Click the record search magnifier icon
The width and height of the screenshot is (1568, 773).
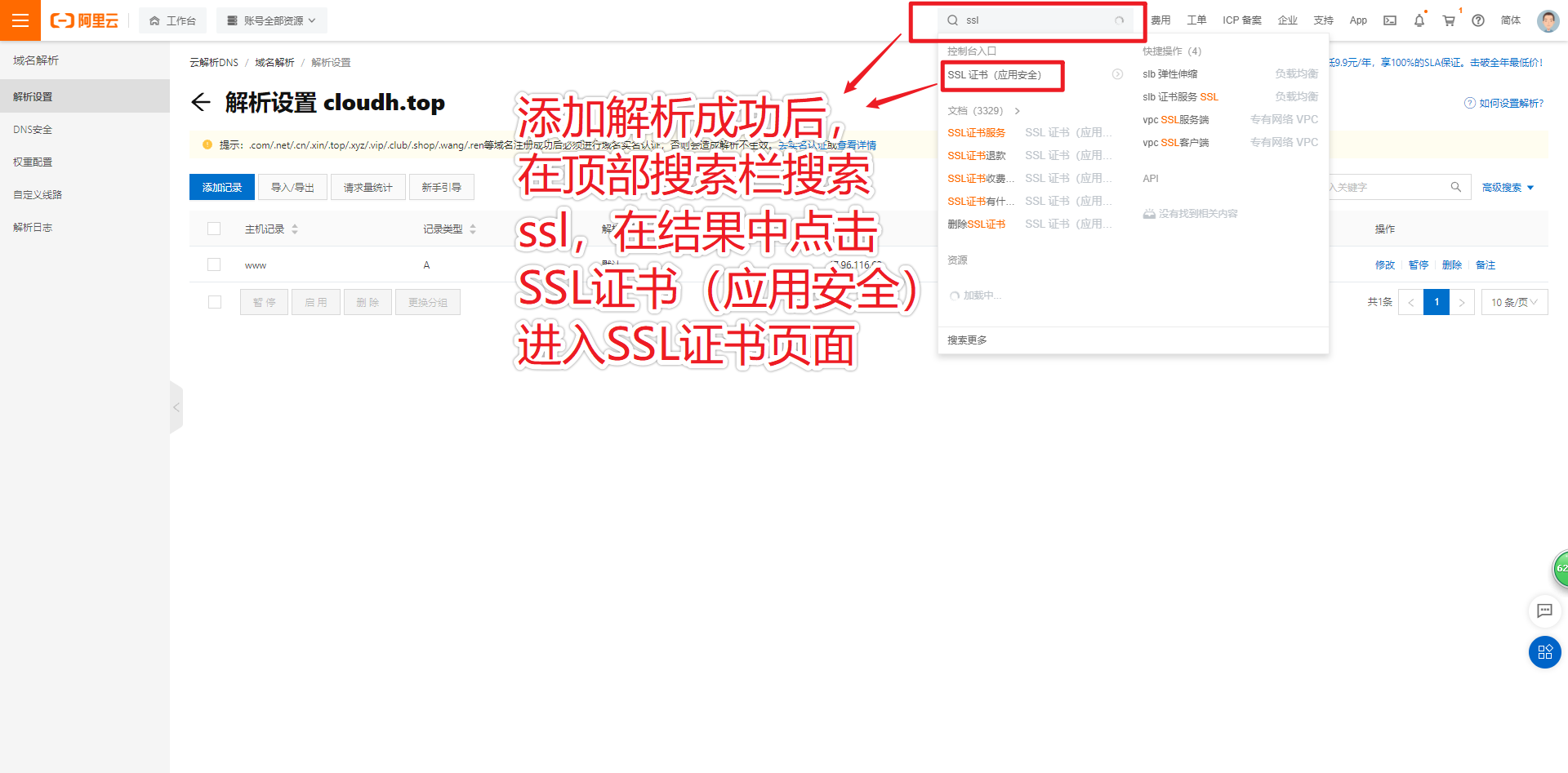pos(1455,187)
